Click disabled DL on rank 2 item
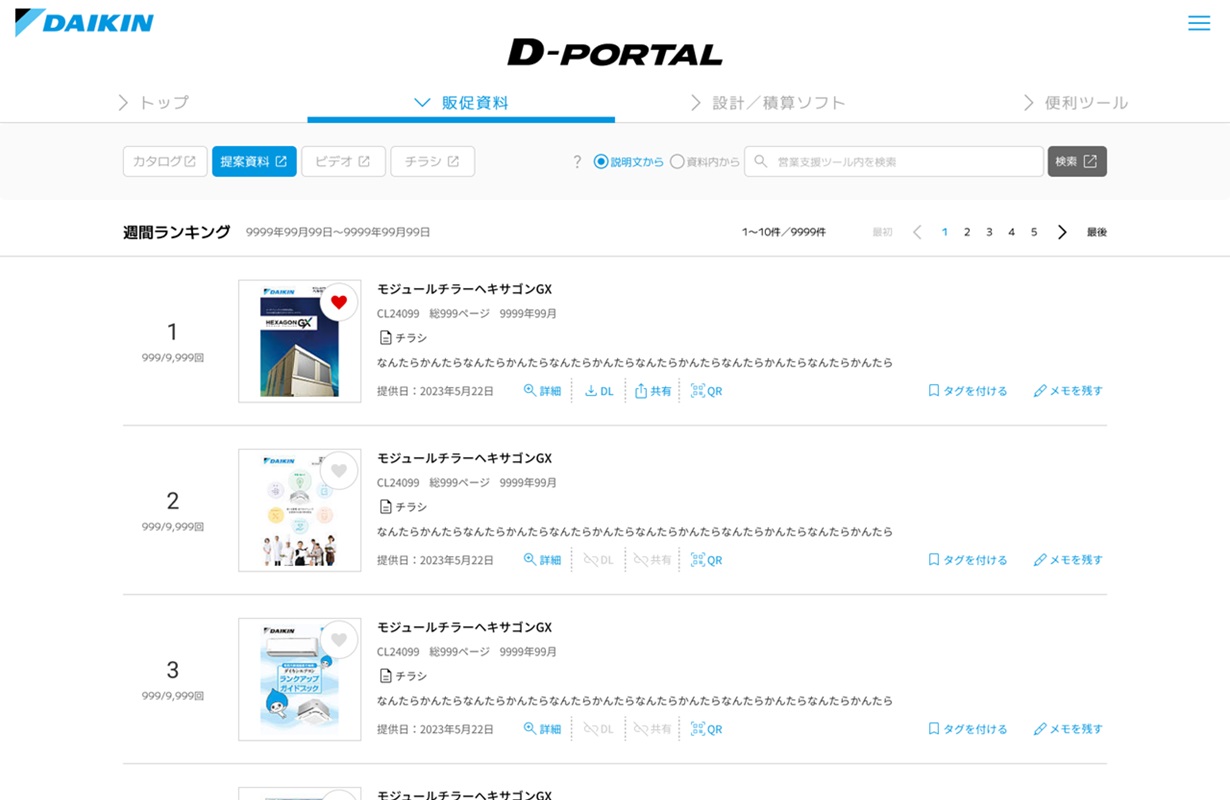Viewport: 1230px width, 800px height. 599,560
